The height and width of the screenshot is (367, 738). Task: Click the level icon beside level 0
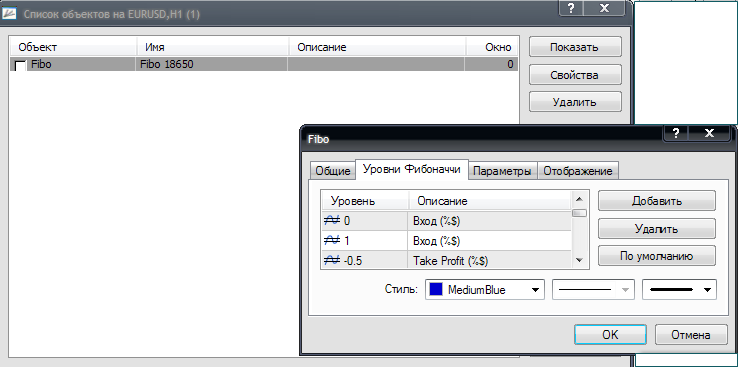click(331, 220)
